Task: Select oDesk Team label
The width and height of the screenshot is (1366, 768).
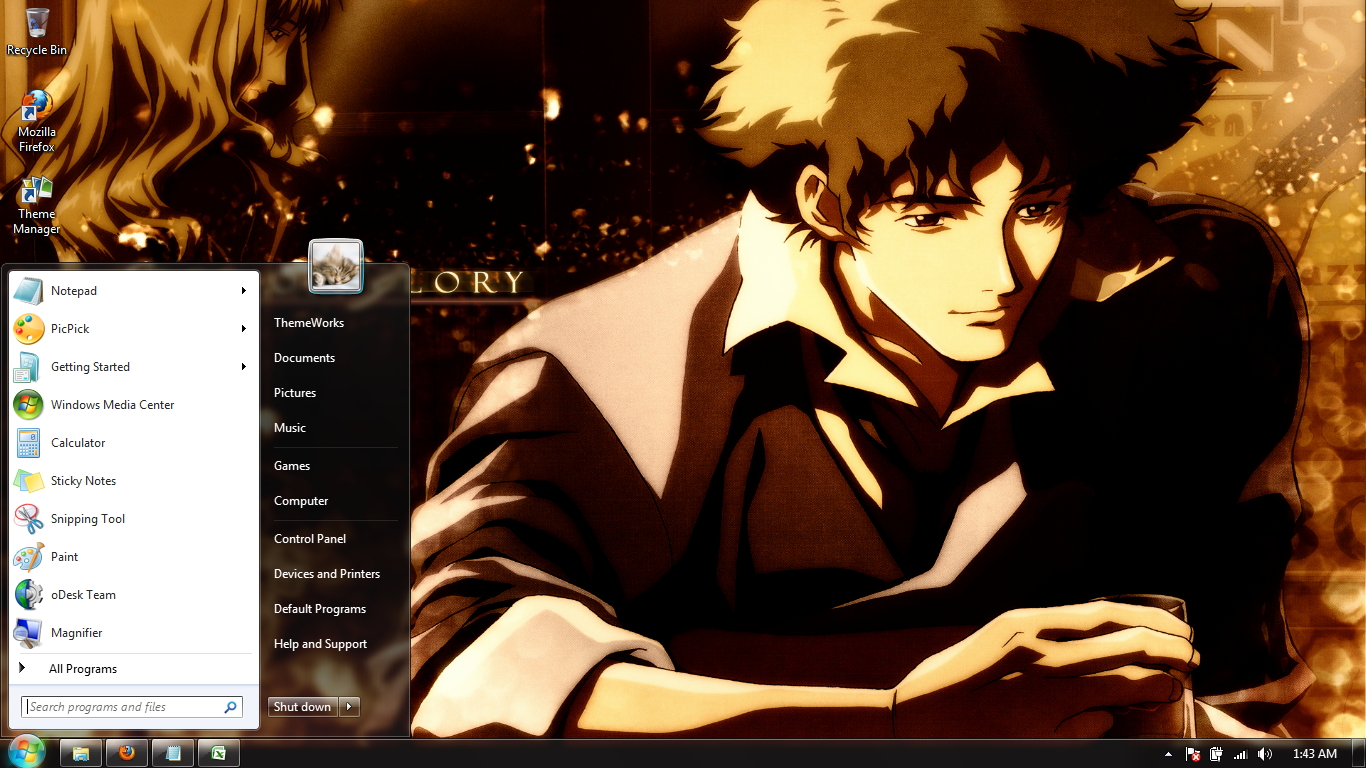Action: [84, 595]
